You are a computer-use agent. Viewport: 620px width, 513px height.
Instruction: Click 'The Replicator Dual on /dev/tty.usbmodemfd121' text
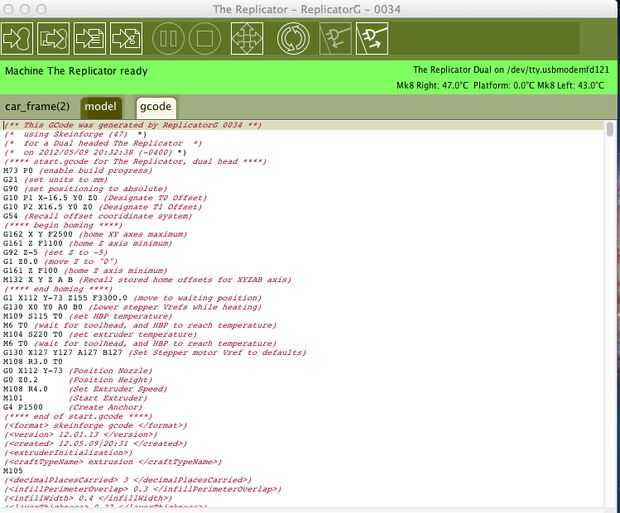(511, 70)
